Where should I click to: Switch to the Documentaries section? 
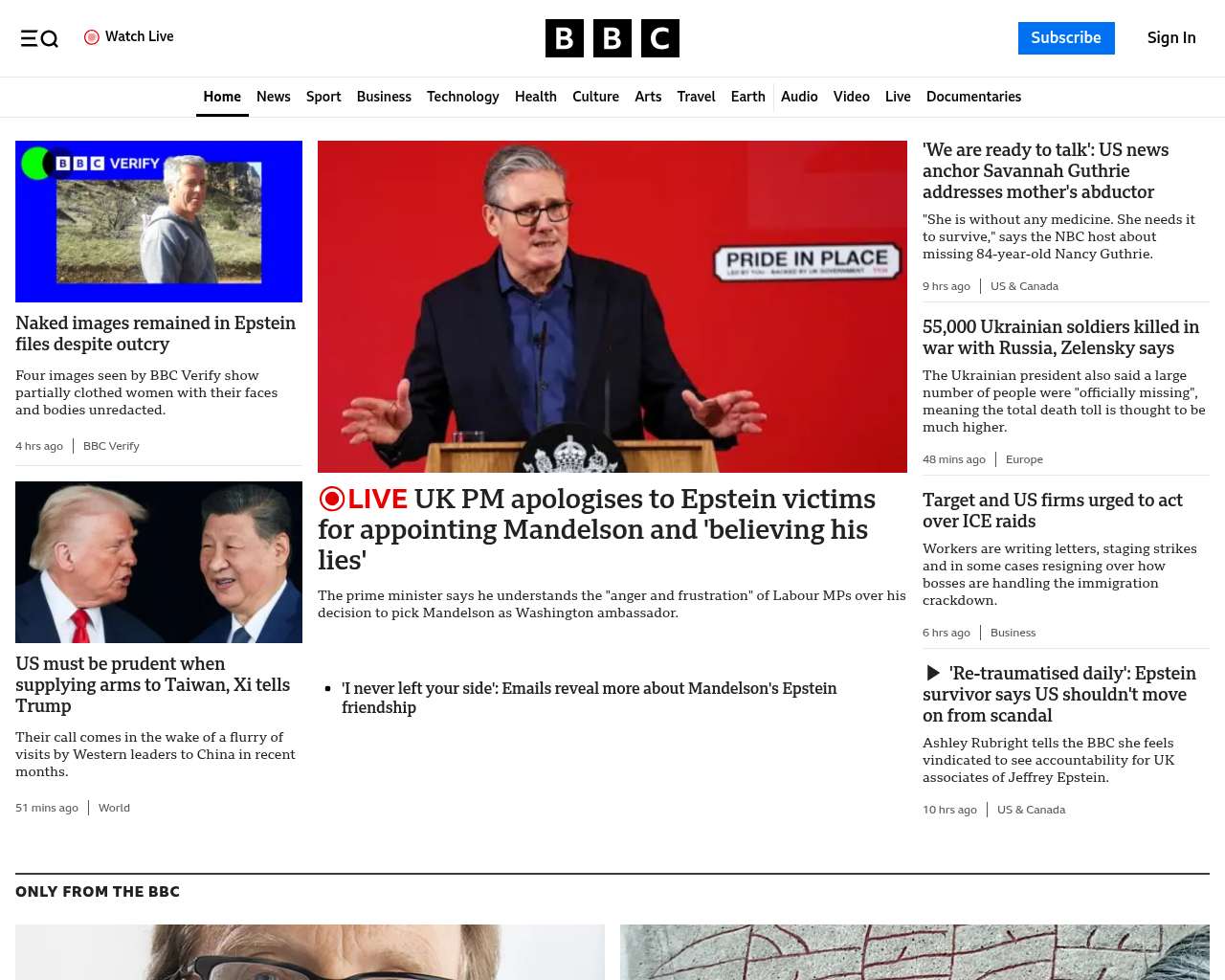click(973, 97)
